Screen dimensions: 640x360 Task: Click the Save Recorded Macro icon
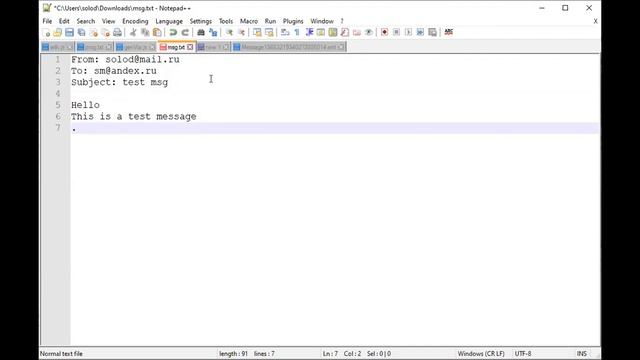[x=433, y=33]
